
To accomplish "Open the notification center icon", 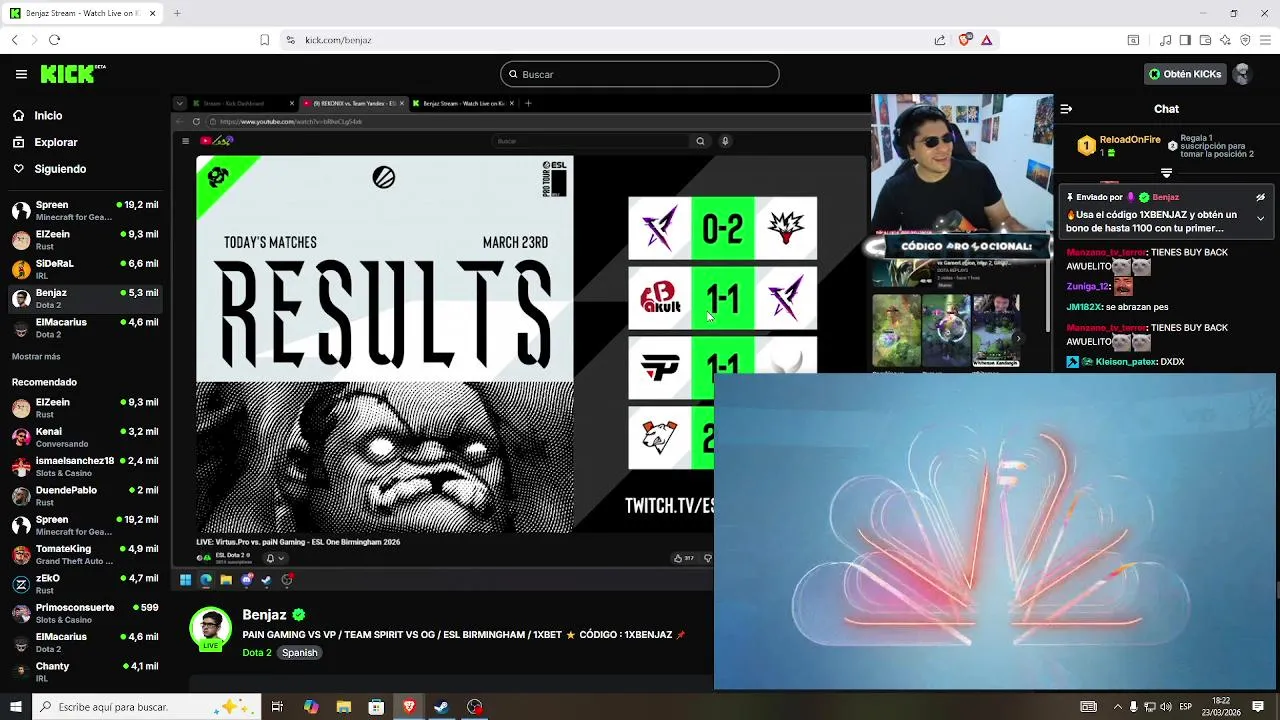I will tap(1258, 707).
